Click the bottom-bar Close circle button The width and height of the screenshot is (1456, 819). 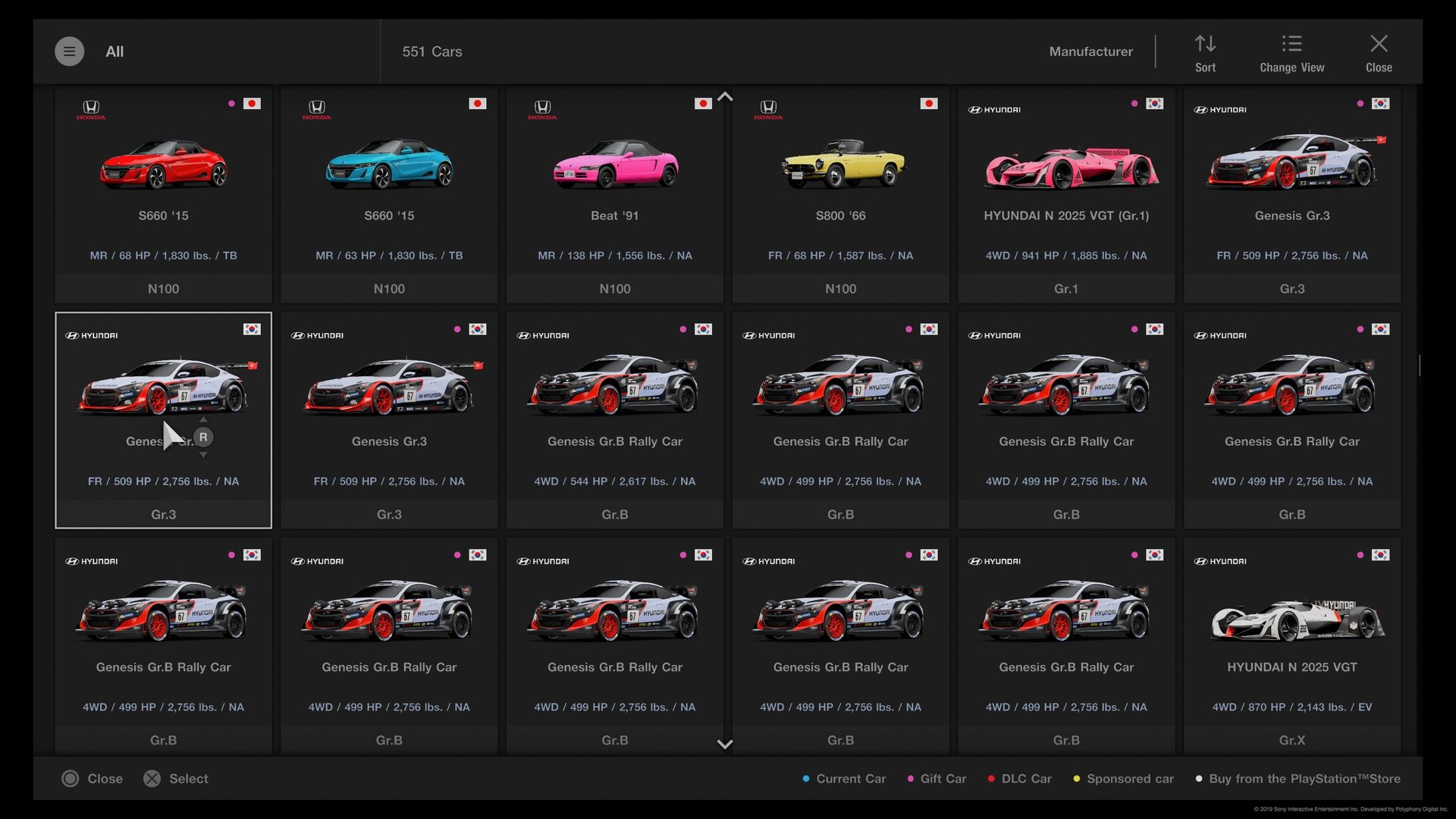coord(70,779)
